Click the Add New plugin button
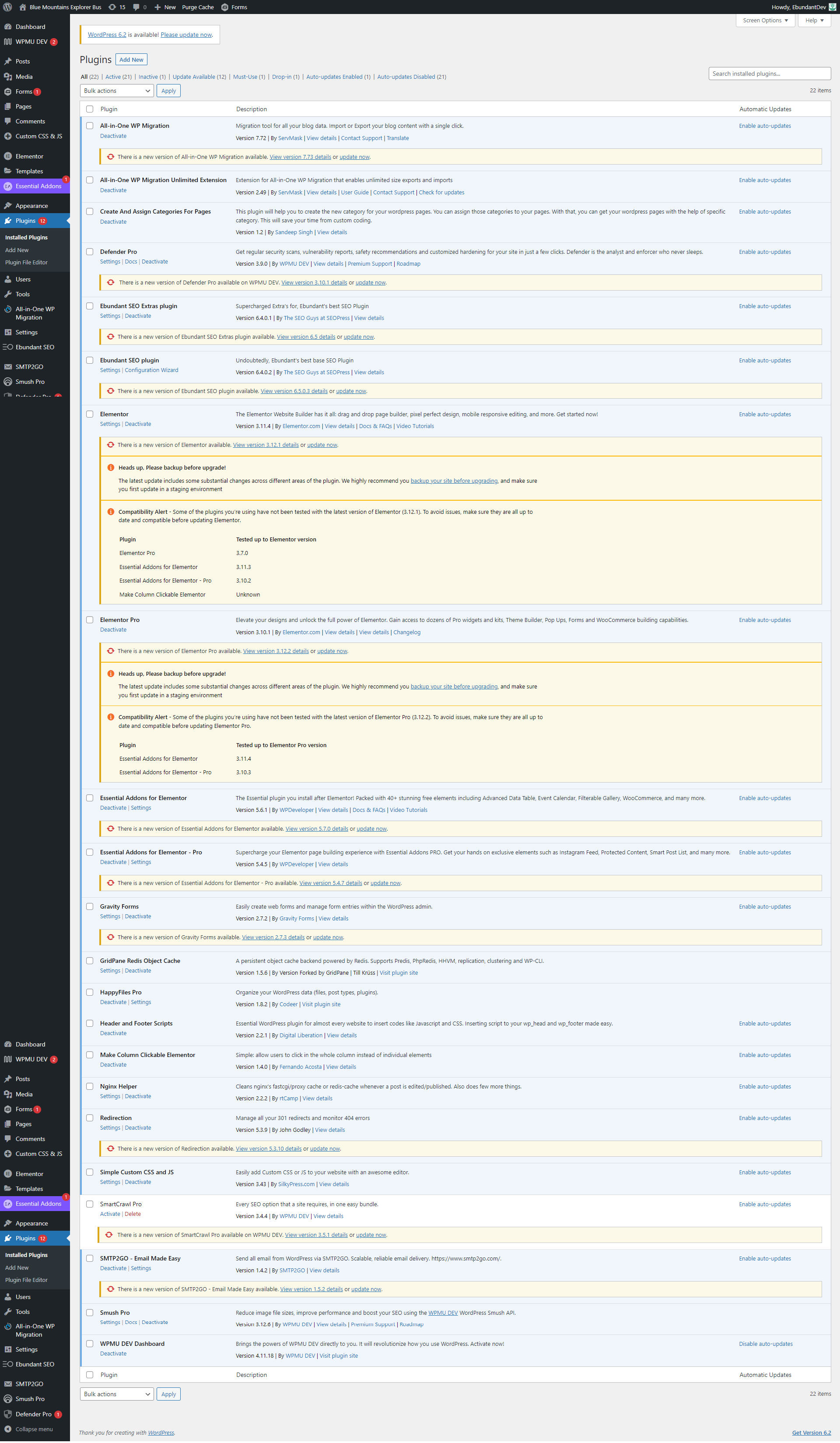 click(131, 60)
